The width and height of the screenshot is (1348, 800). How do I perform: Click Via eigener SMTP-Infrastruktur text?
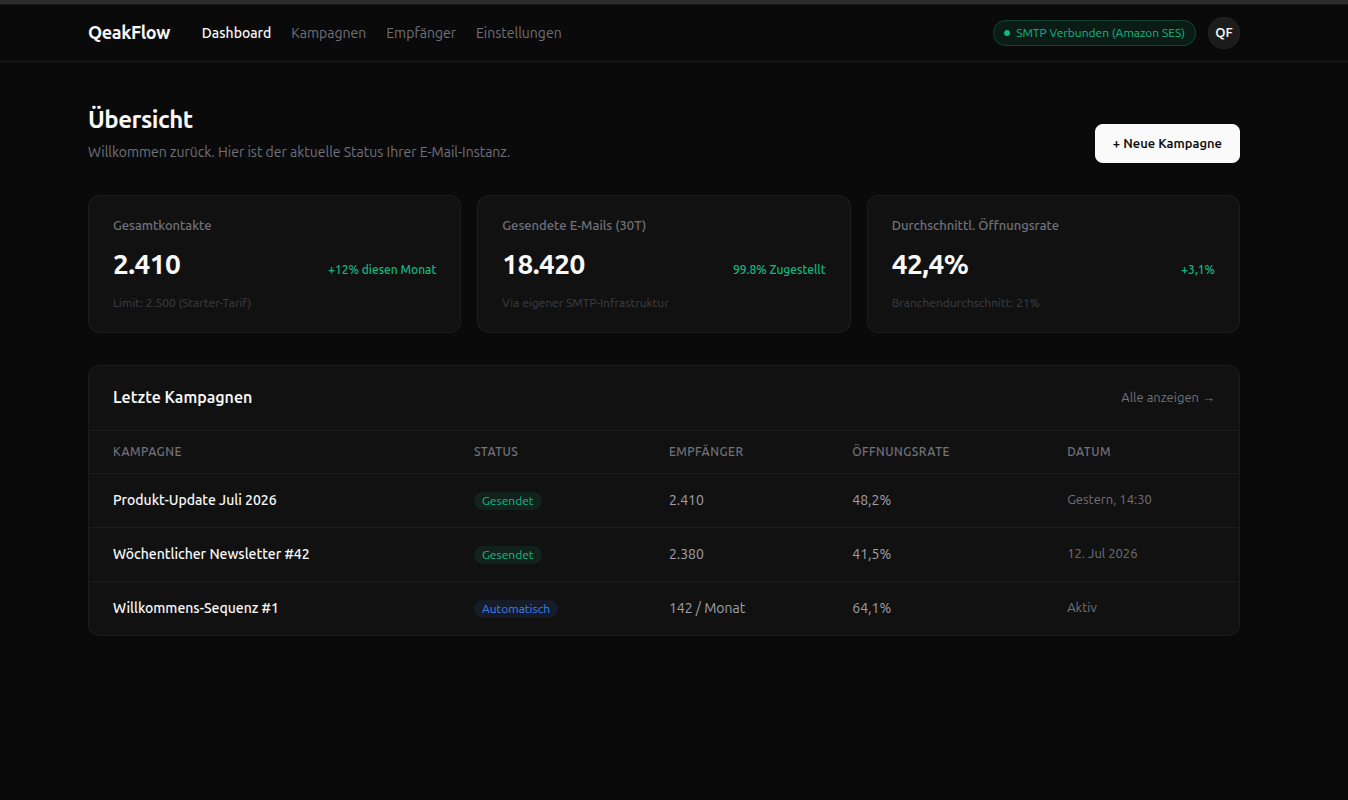click(585, 303)
